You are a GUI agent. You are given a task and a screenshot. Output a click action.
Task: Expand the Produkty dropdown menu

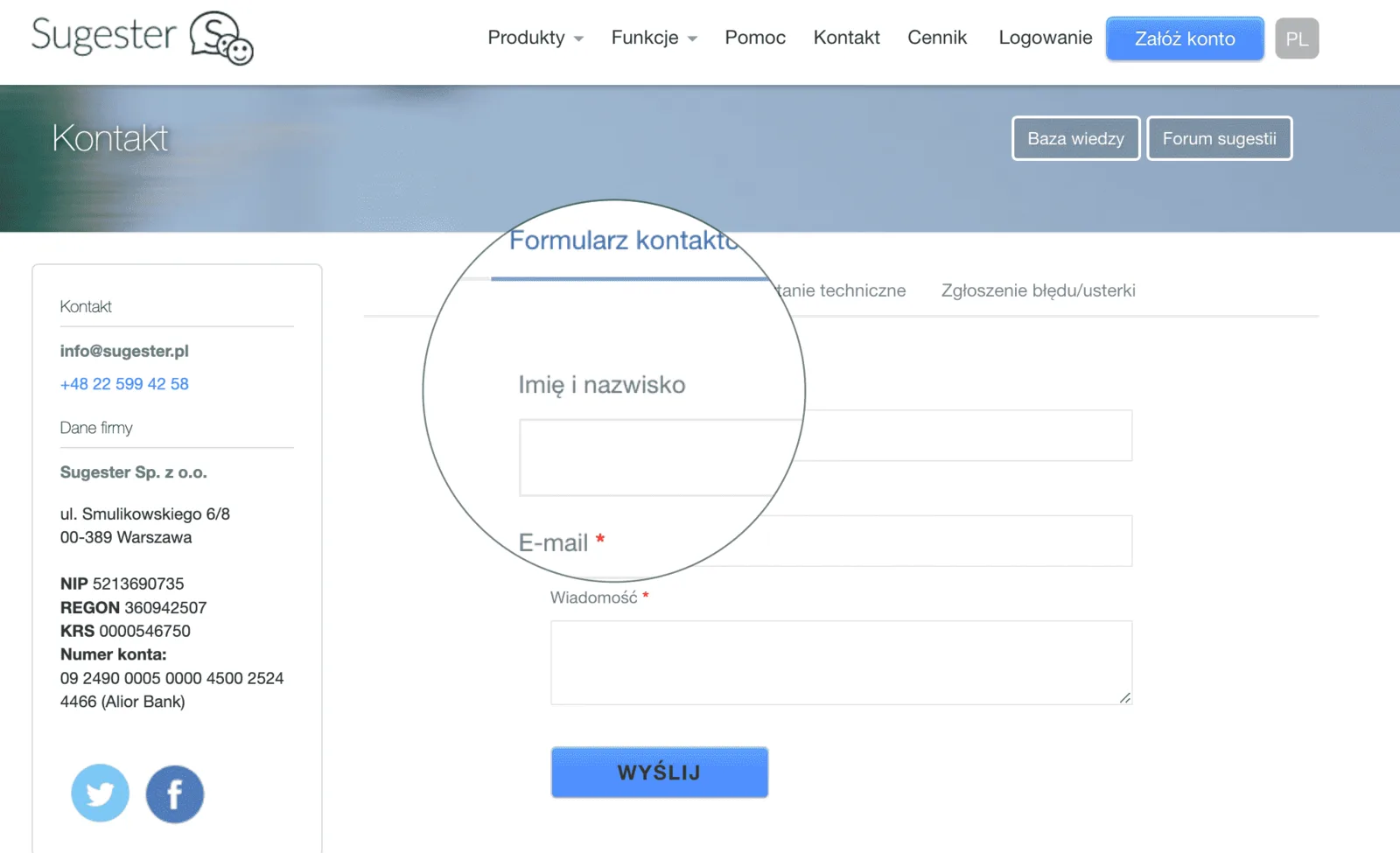tap(535, 38)
